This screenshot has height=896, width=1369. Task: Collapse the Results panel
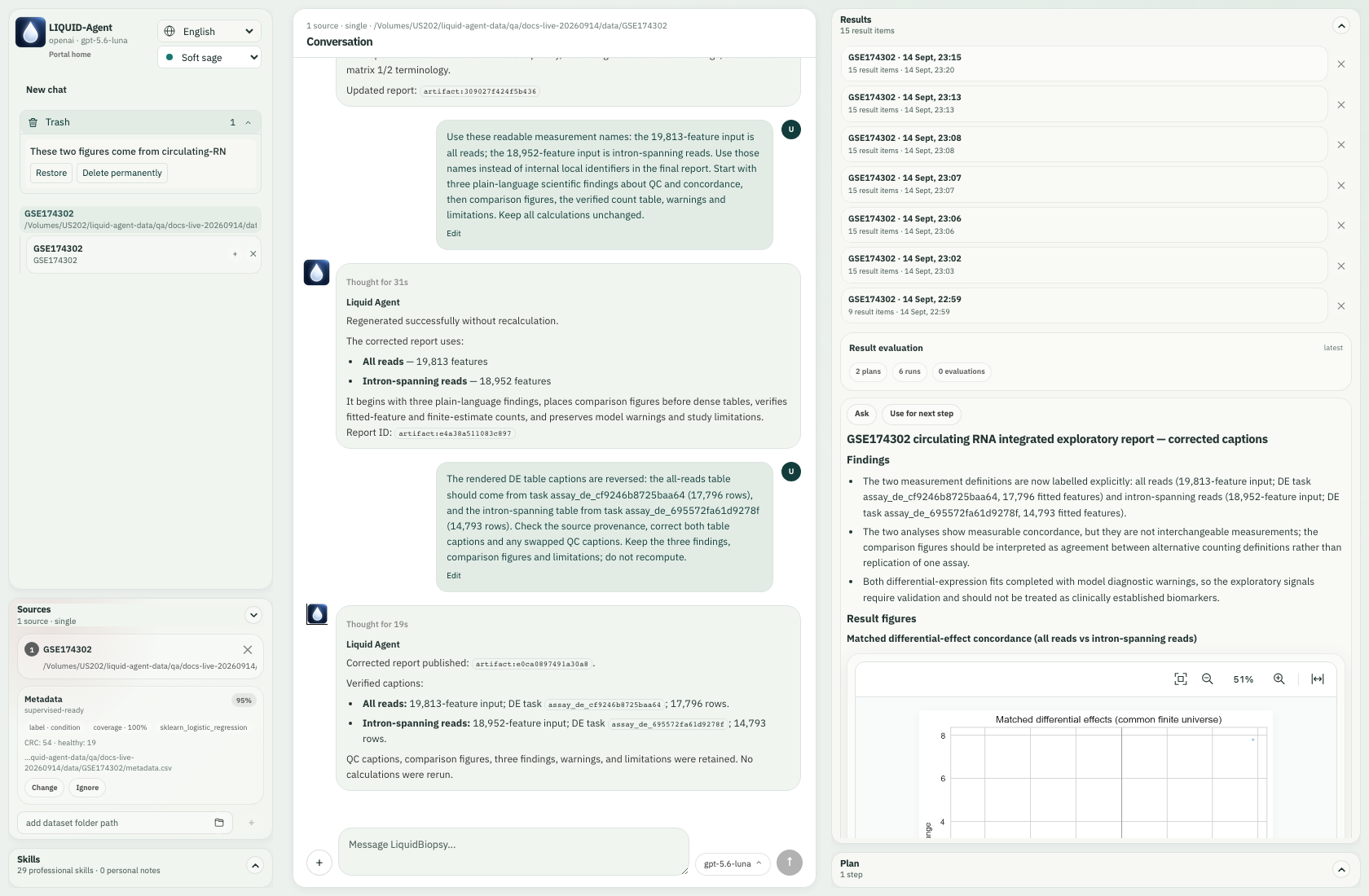pos(1341,25)
